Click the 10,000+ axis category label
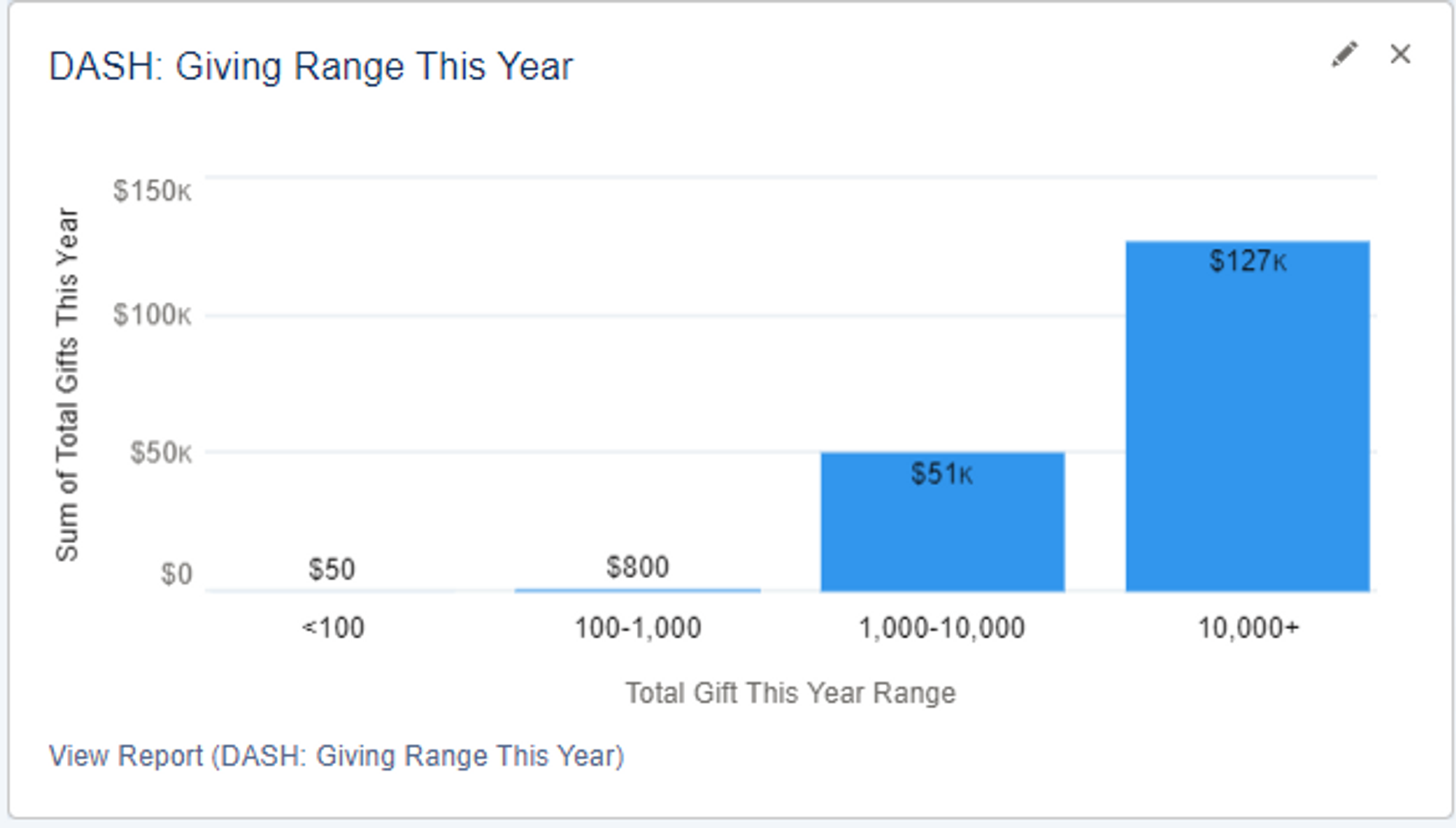The image size is (1456, 828). coord(1248,628)
